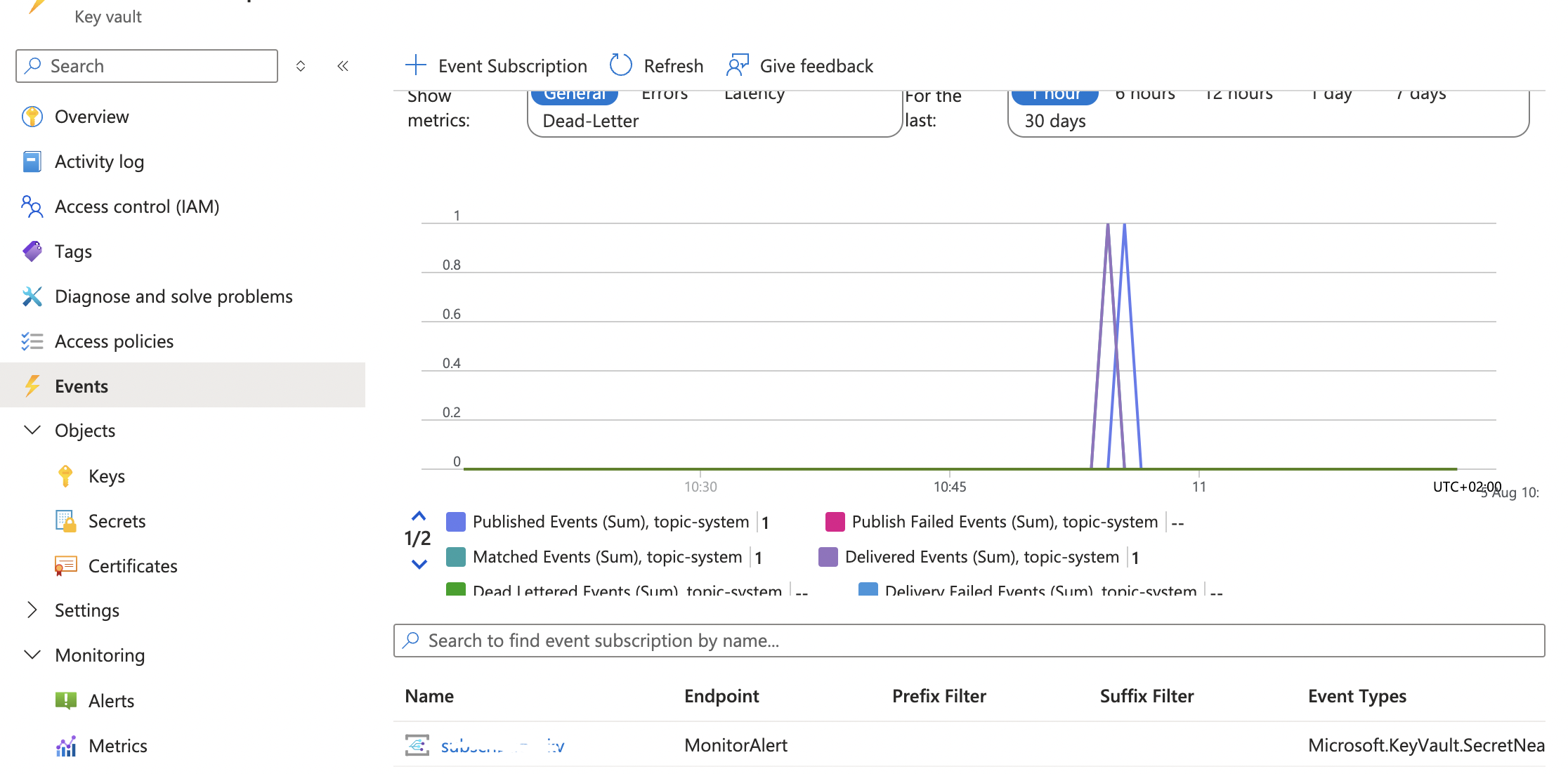Viewport: 1568px width, 774px height.
Task: Open Diagnose and solve problems icon
Action: (x=32, y=296)
